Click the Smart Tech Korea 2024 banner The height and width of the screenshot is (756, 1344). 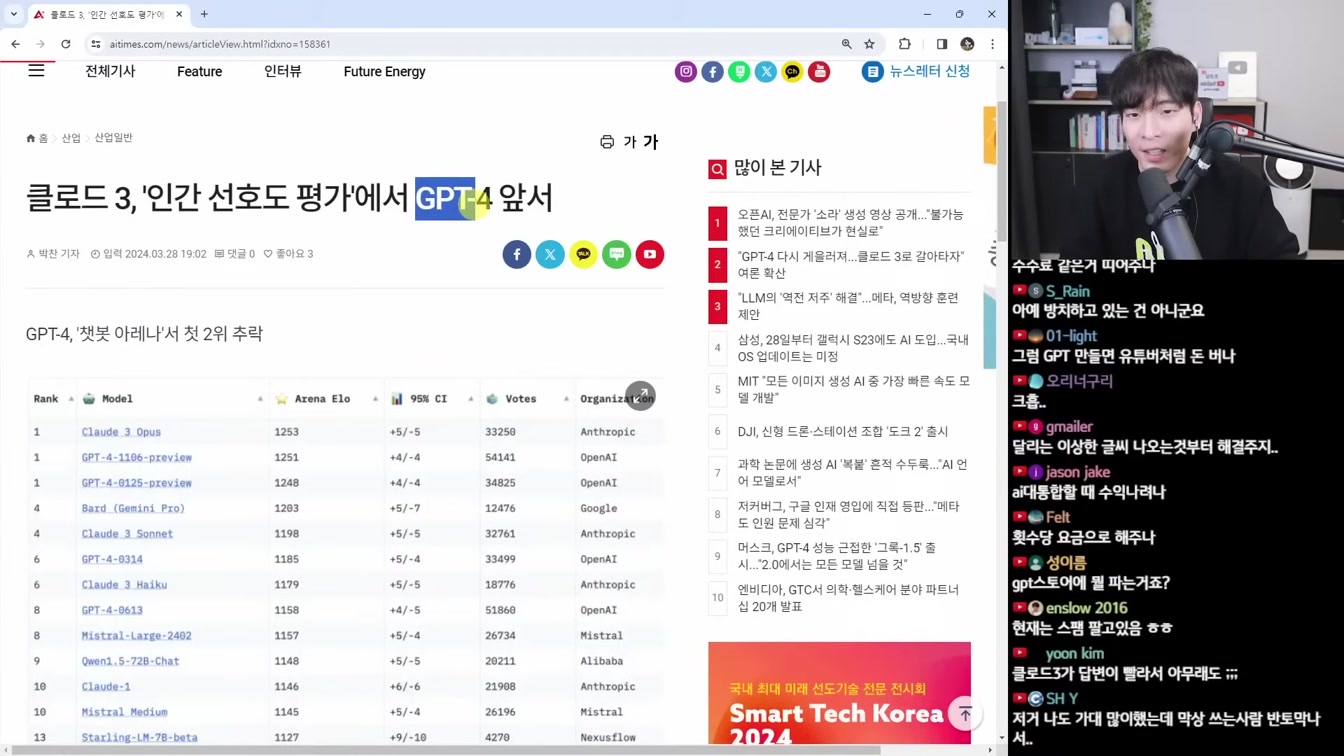pos(839,693)
